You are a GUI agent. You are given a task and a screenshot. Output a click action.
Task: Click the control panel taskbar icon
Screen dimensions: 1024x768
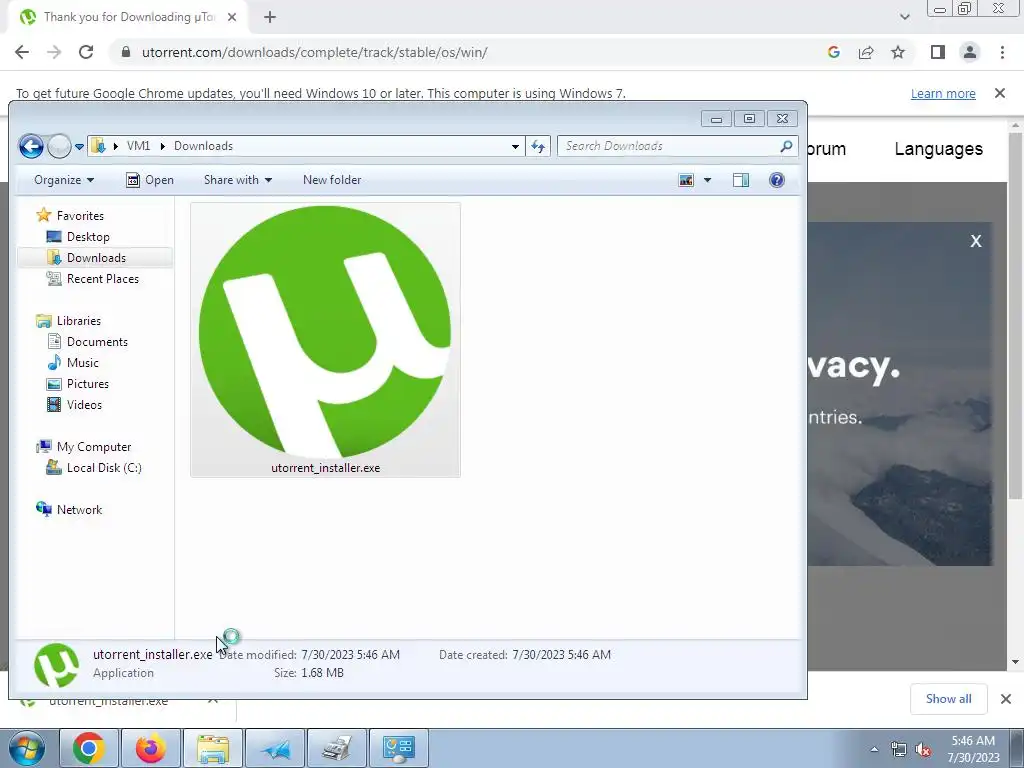[399, 748]
